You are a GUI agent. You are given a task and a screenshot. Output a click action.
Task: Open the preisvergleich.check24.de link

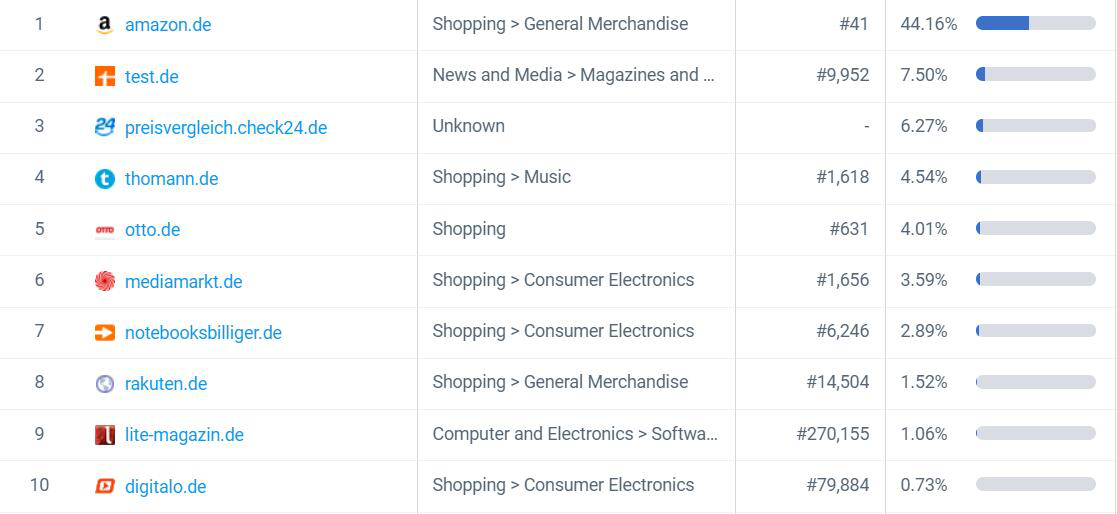coord(226,128)
